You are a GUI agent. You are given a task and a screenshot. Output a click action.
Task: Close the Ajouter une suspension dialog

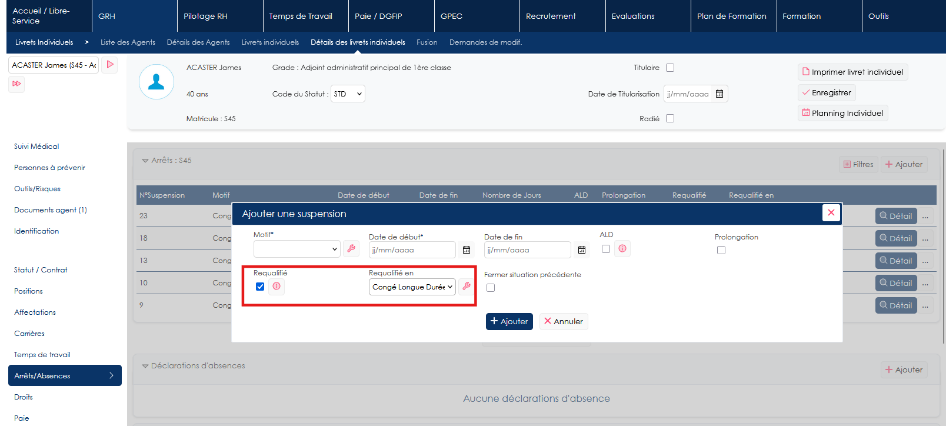[831, 212]
